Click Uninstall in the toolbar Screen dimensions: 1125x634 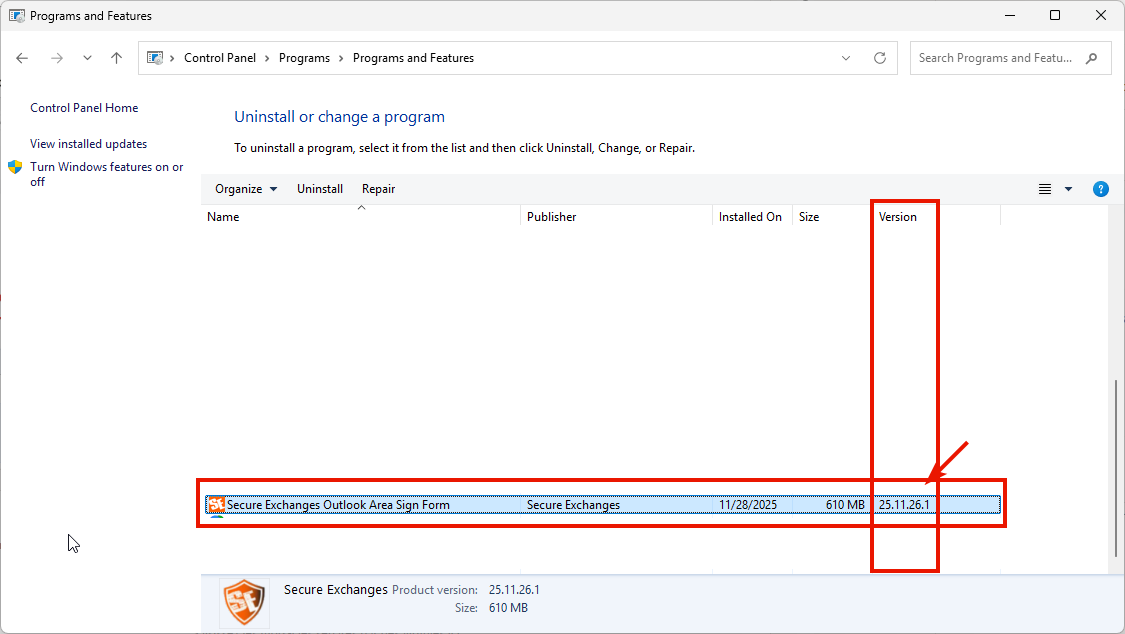[320, 189]
